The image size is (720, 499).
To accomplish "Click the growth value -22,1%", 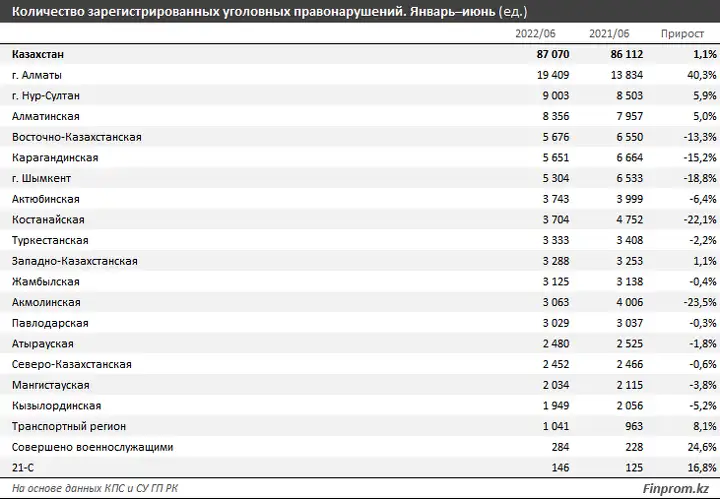I will [x=700, y=219].
